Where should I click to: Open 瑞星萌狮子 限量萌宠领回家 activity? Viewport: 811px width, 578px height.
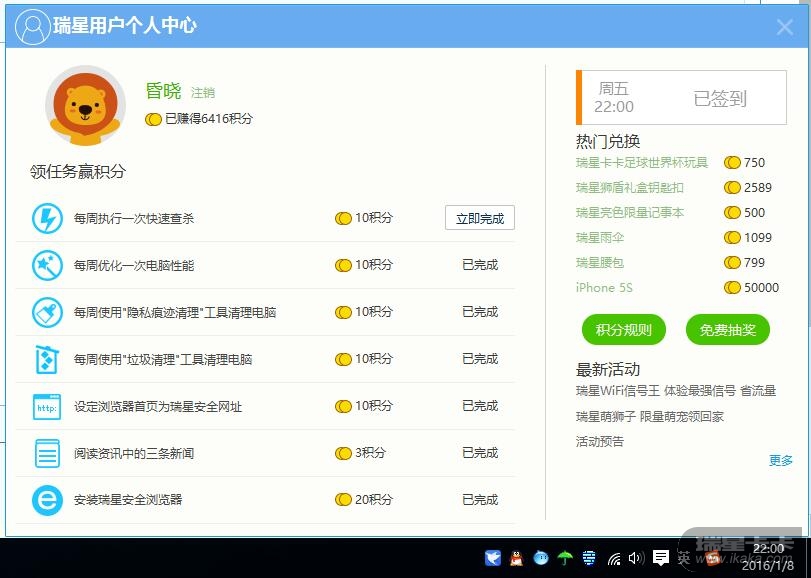650,416
